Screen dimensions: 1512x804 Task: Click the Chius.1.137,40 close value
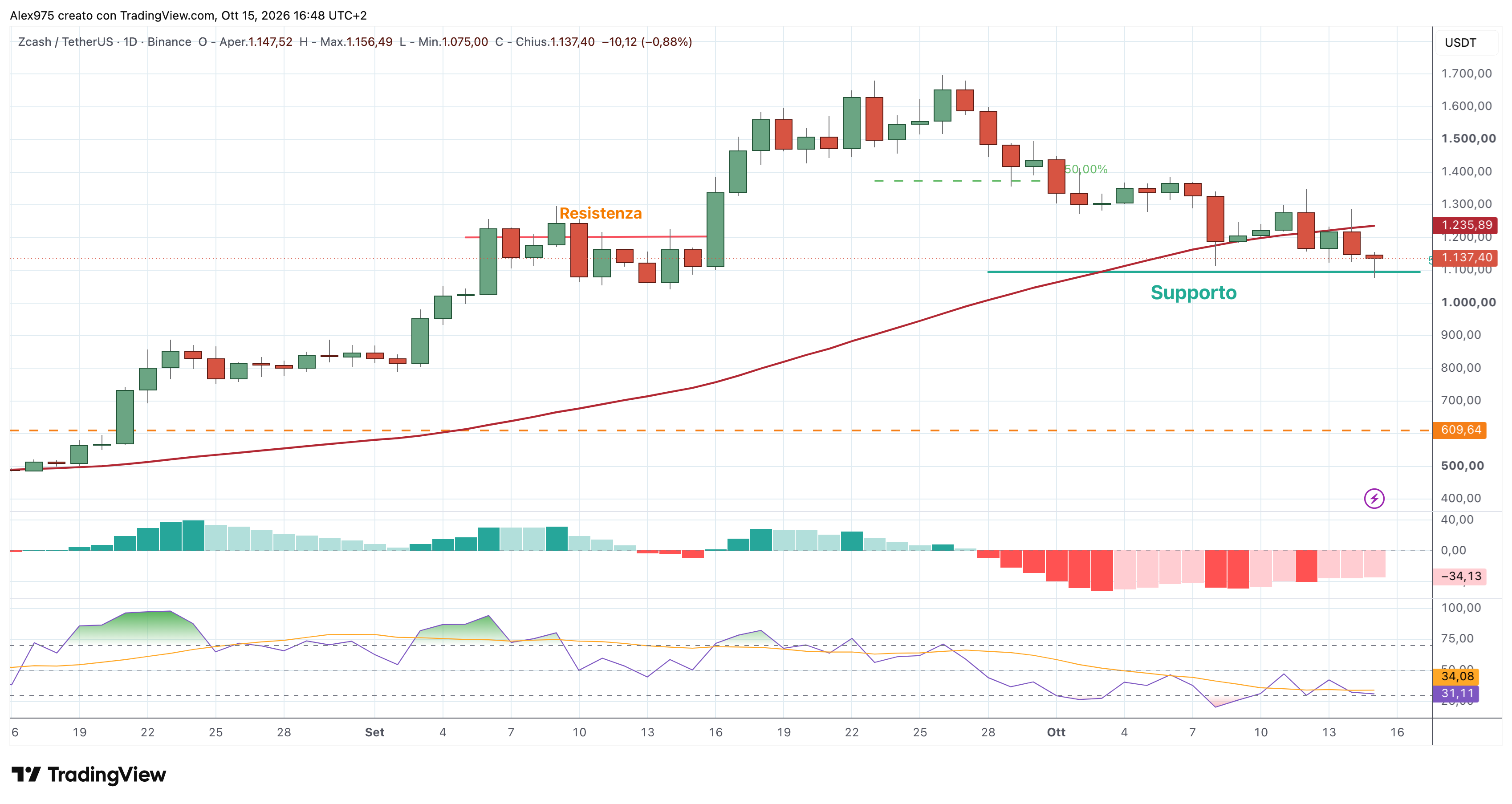pos(555,42)
